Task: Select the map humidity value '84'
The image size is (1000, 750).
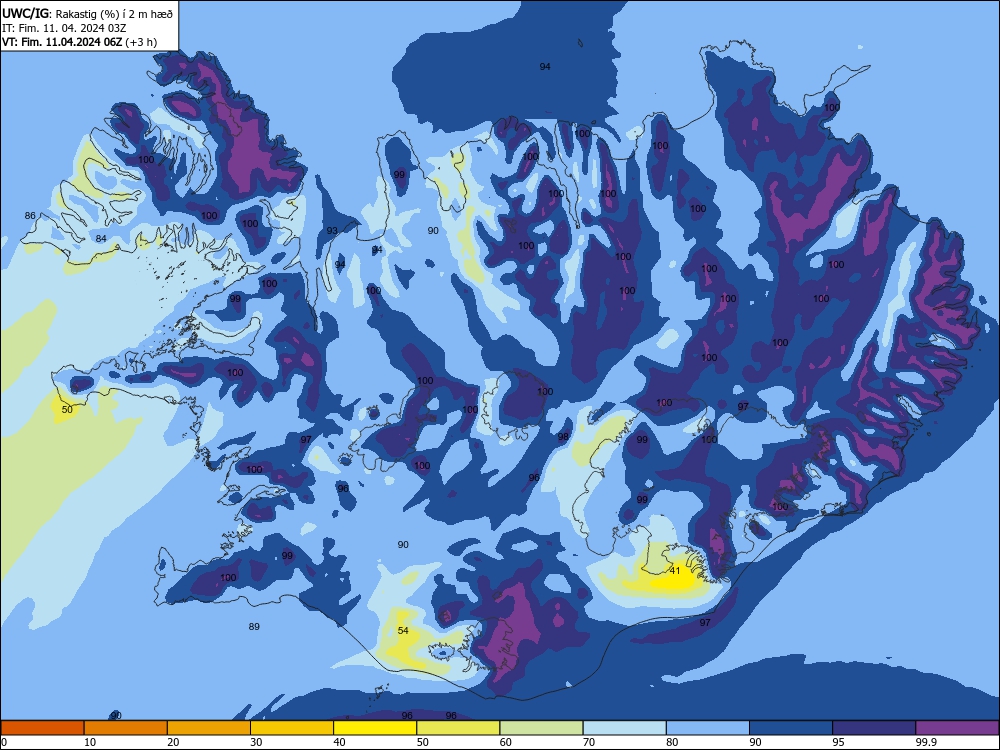Action: (x=101, y=239)
